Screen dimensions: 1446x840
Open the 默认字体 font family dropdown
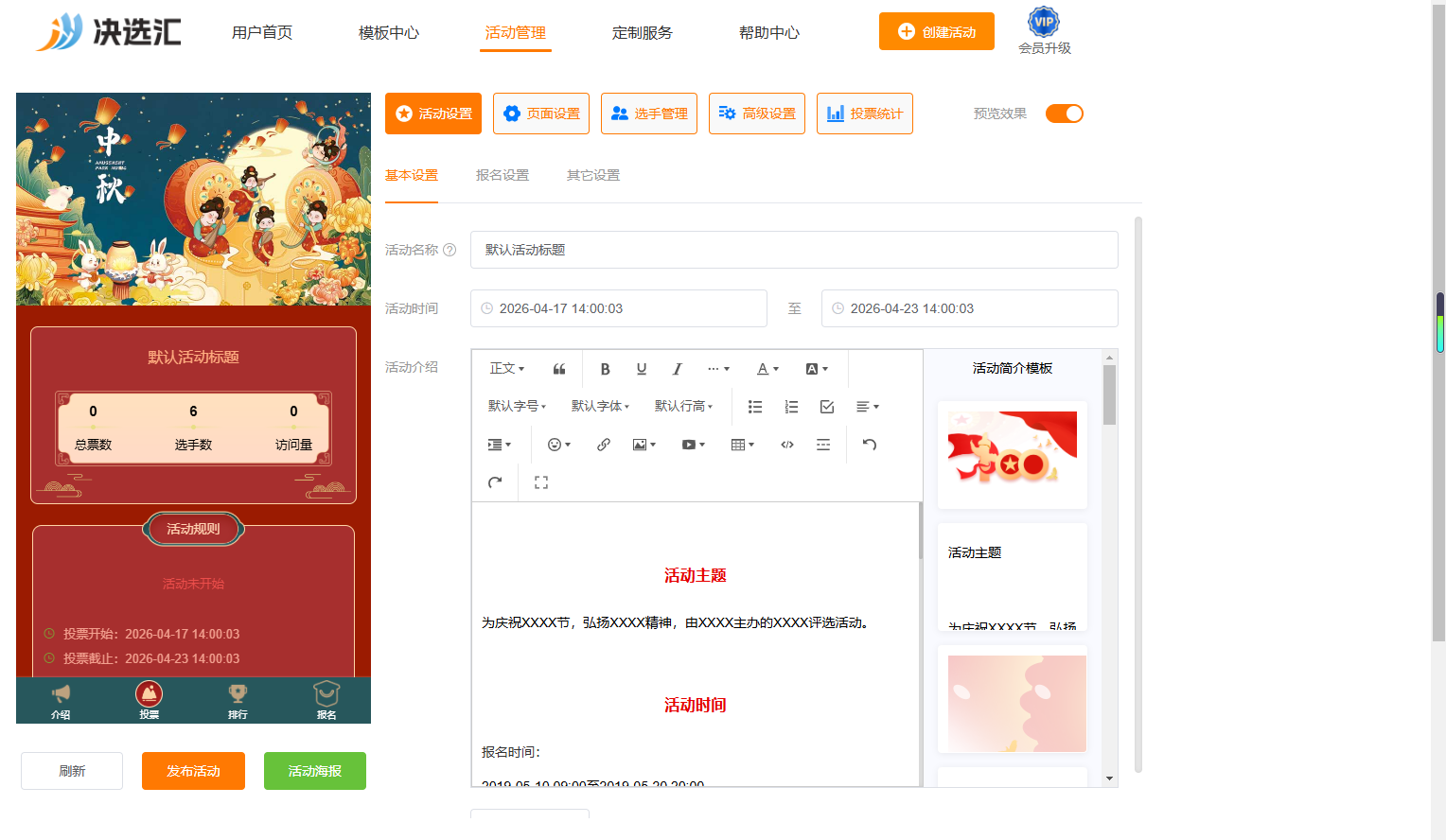[x=600, y=407]
